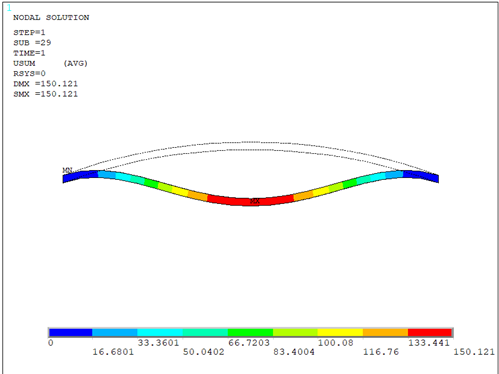
Task: Click the cyan legend swatch
Action: pyautogui.click(x=160, y=332)
